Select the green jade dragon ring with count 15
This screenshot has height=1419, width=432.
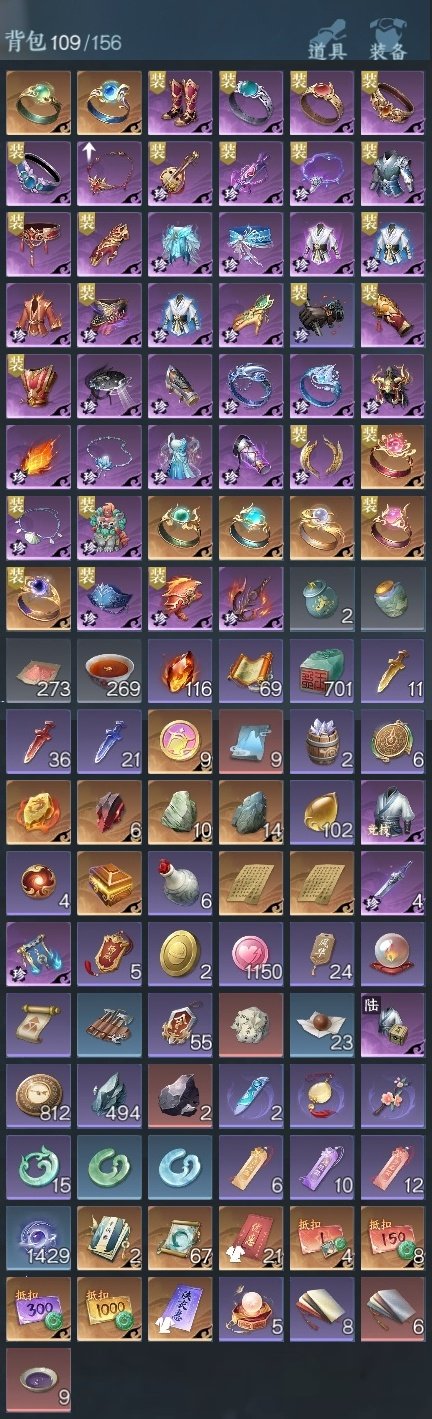[x=39, y=1166]
